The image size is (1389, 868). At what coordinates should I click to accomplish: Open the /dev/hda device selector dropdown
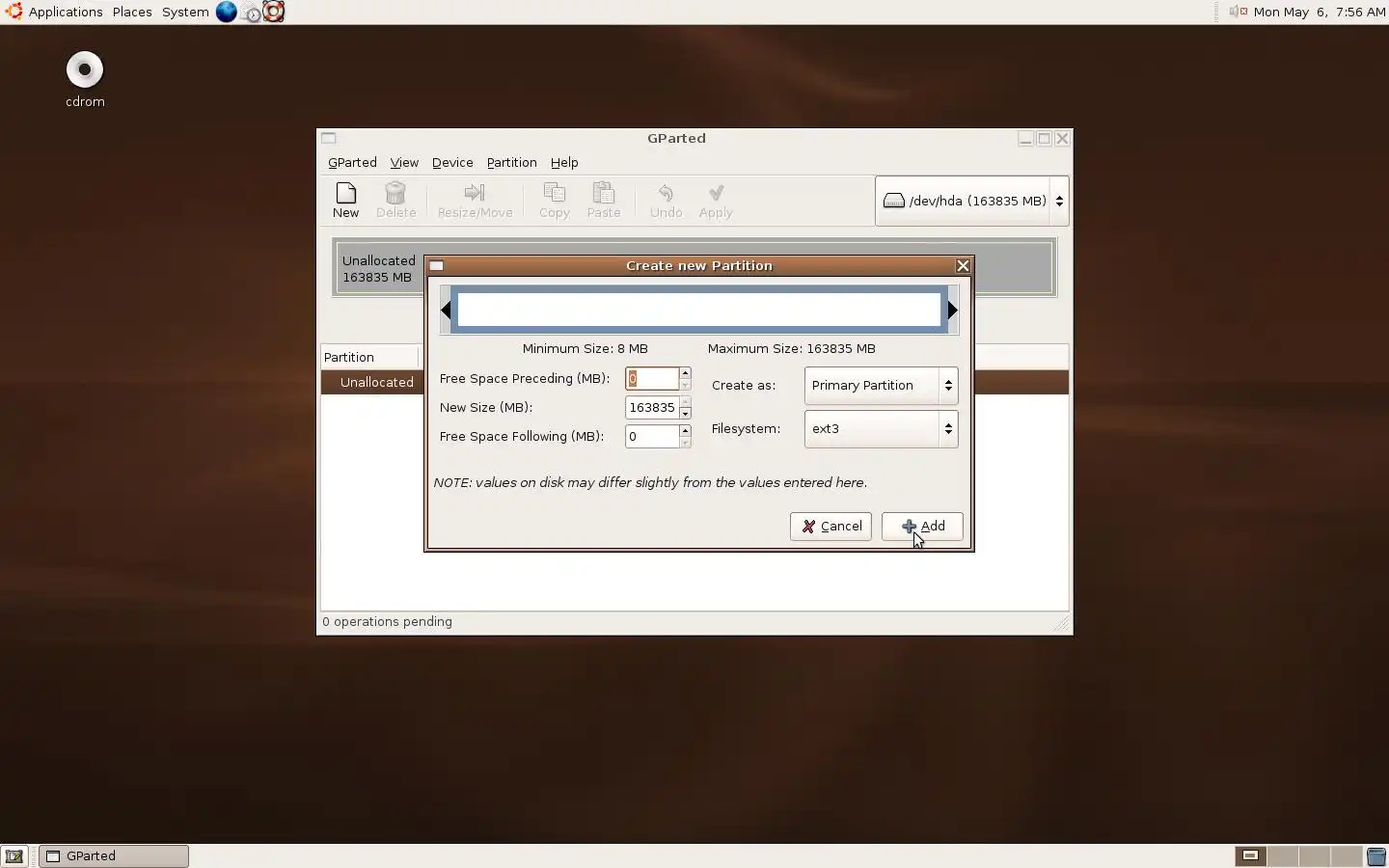[x=971, y=201]
